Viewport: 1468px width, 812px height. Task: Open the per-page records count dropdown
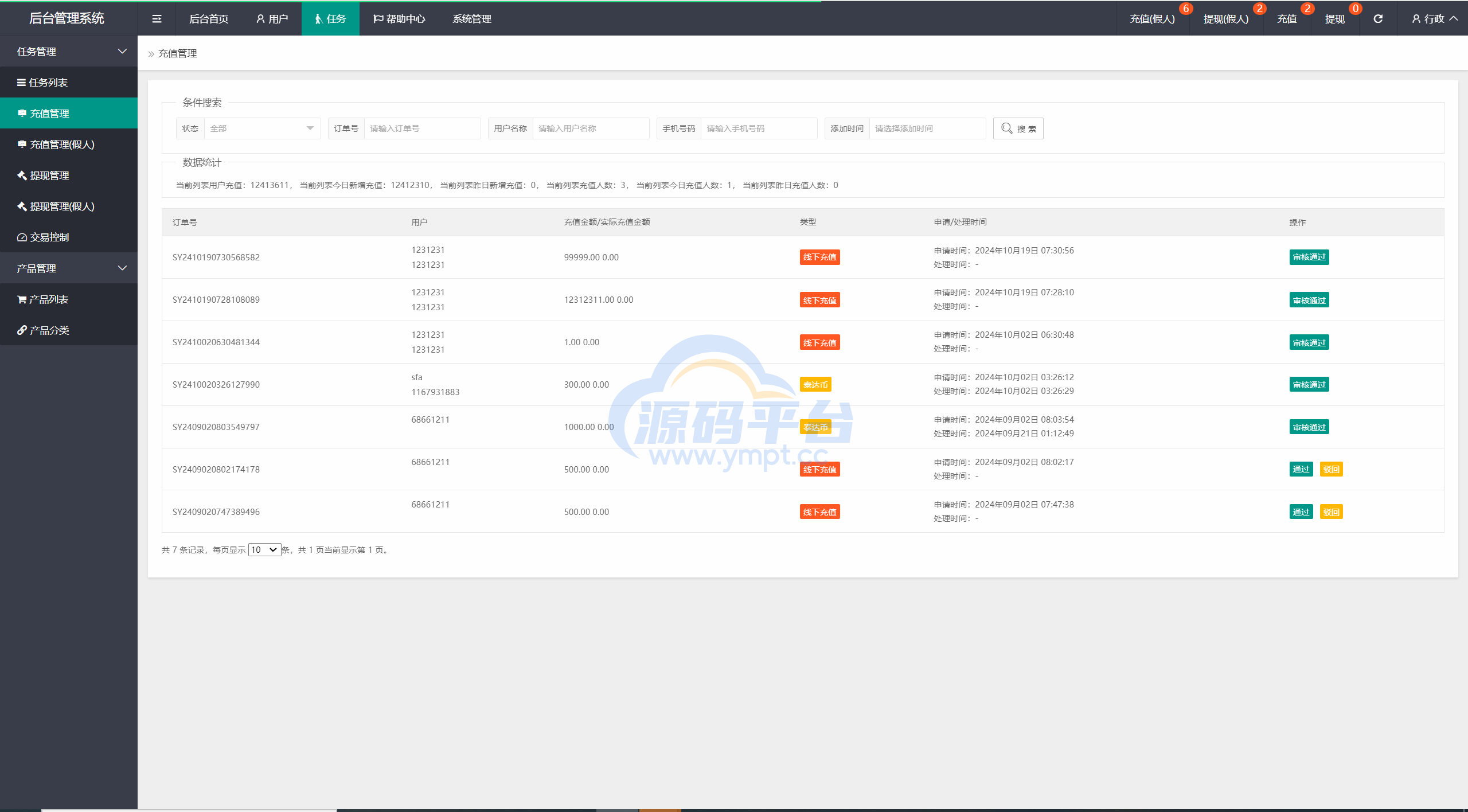point(264,549)
